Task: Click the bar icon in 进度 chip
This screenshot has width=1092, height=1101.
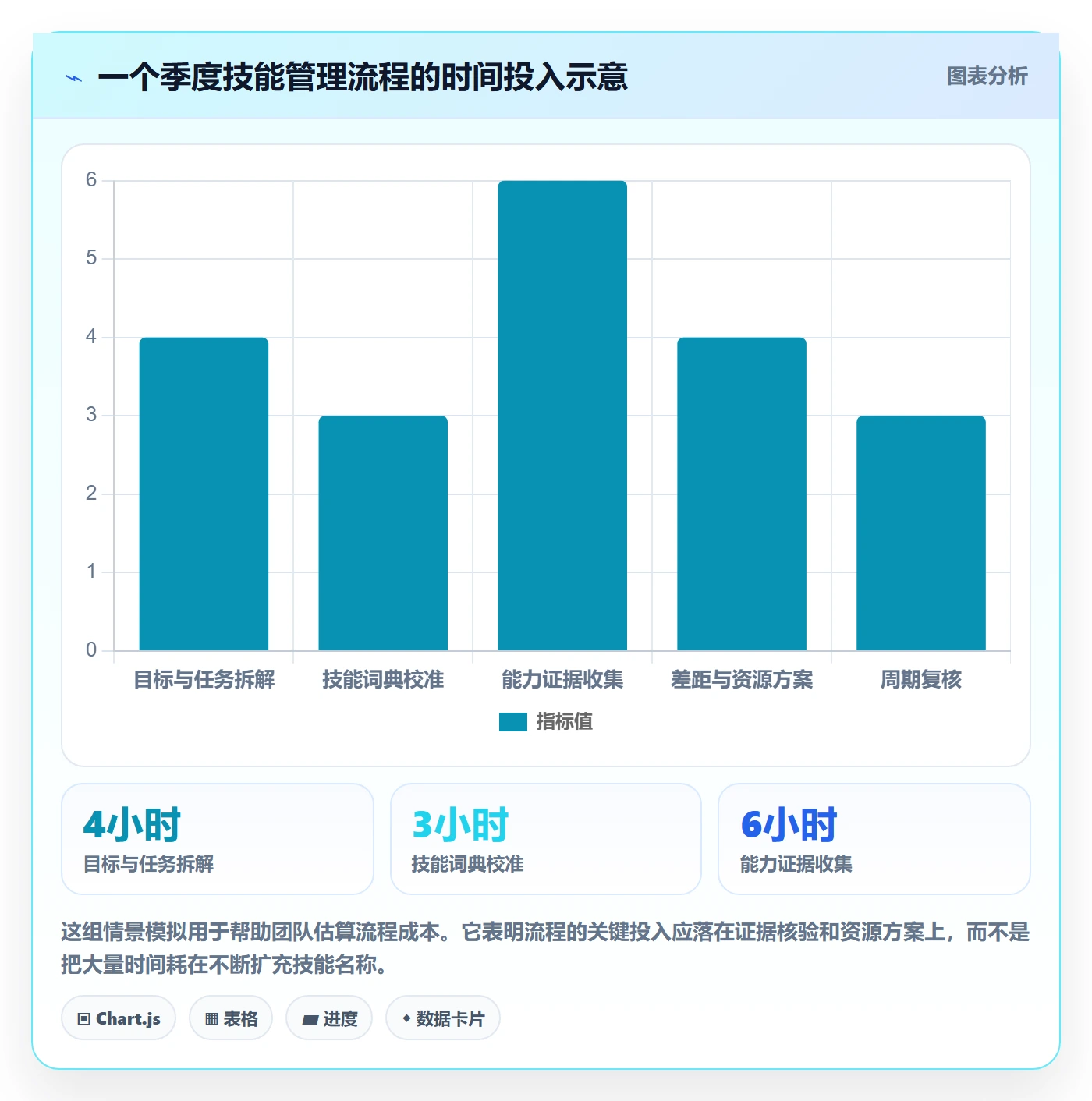Action: (x=310, y=1019)
